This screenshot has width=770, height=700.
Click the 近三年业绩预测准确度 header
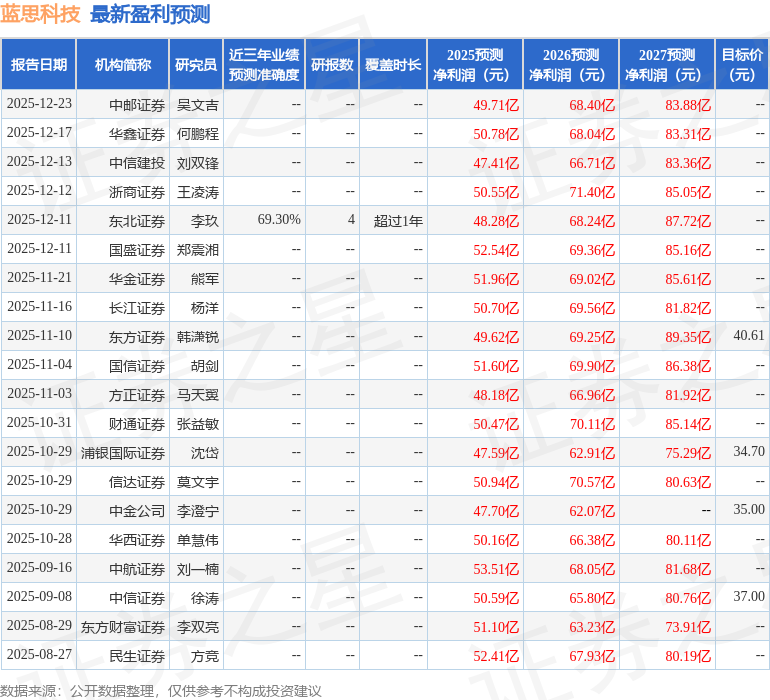pyautogui.click(x=264, y=65)
